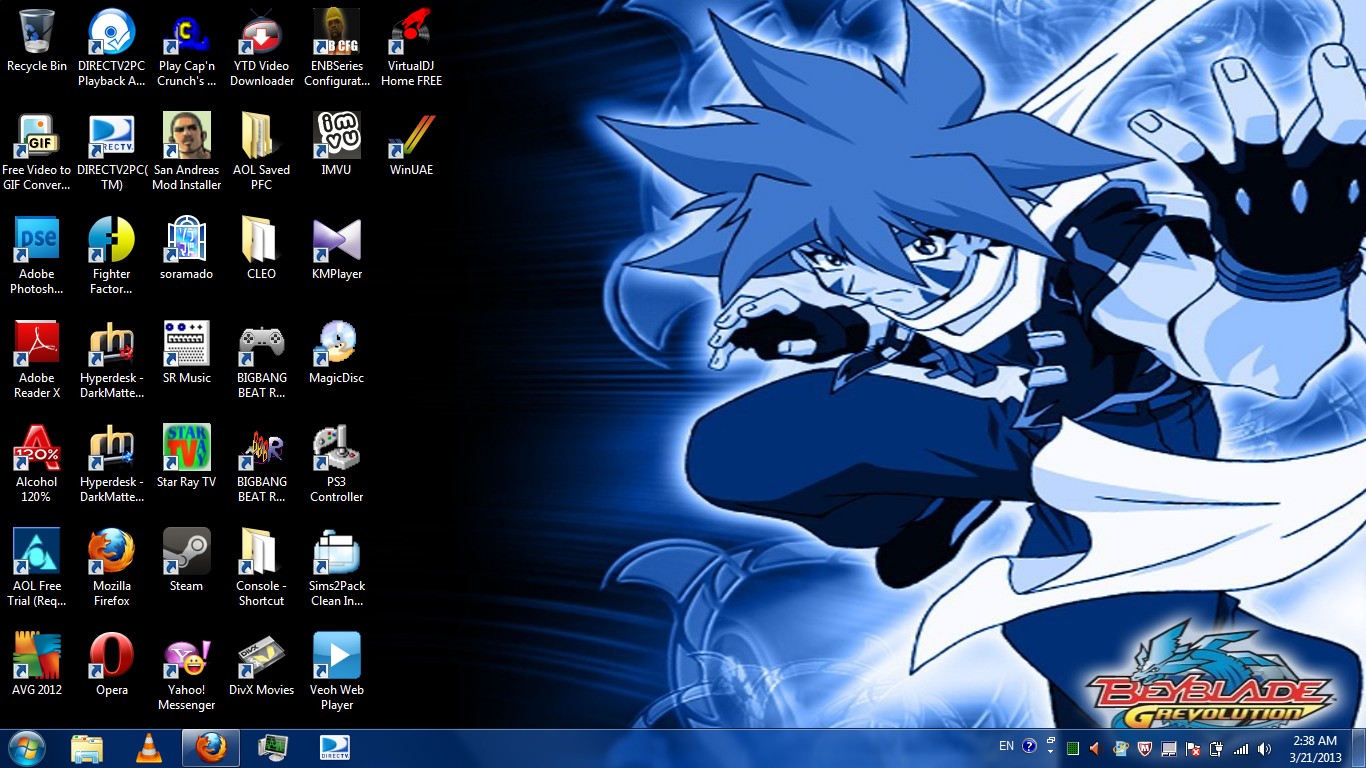Select the soramado desktop shortcut
Viewport: 1366px width, 768px height.
[x=186, y=248]
